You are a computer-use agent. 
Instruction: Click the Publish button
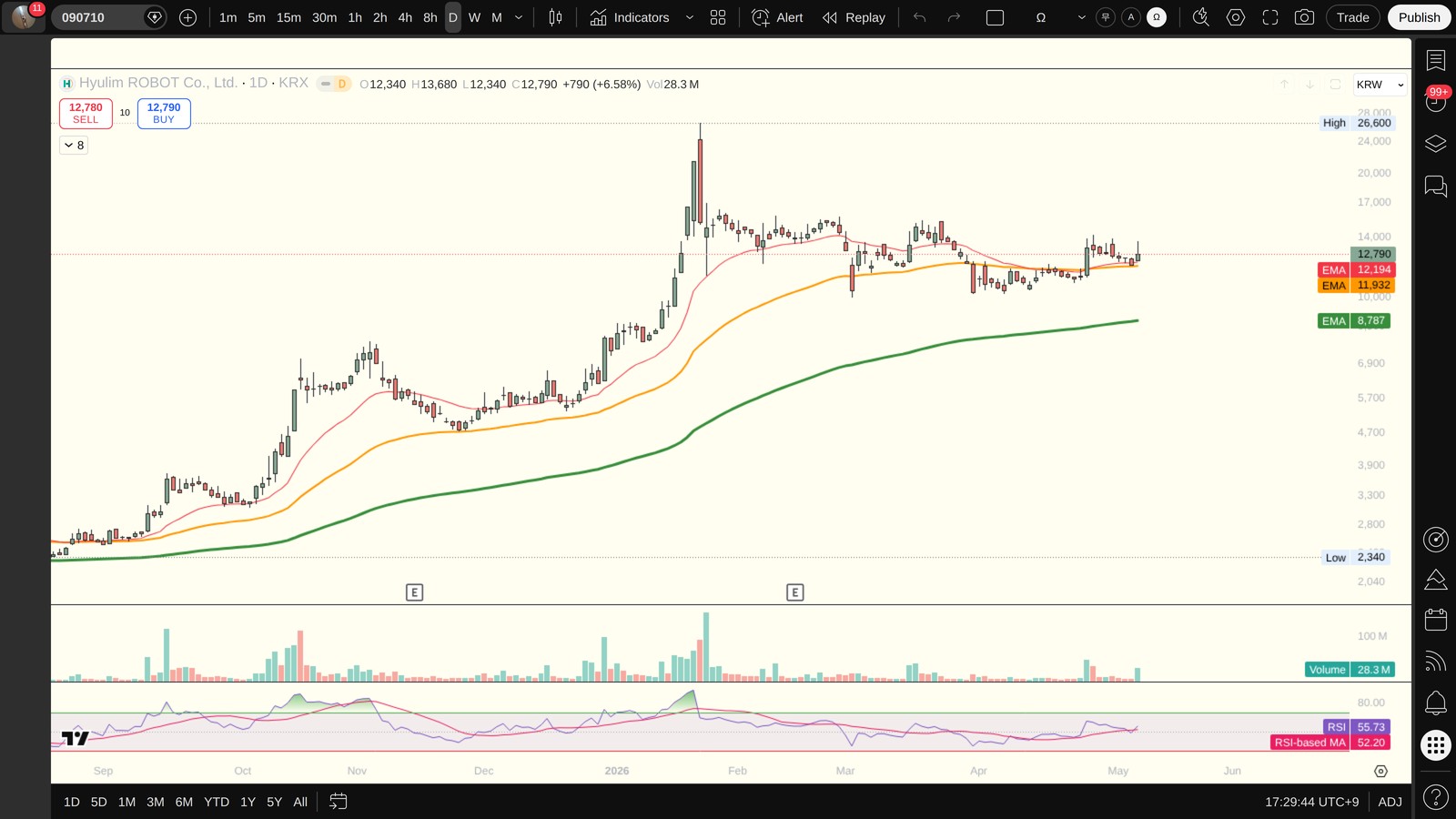pos(1419,17)
